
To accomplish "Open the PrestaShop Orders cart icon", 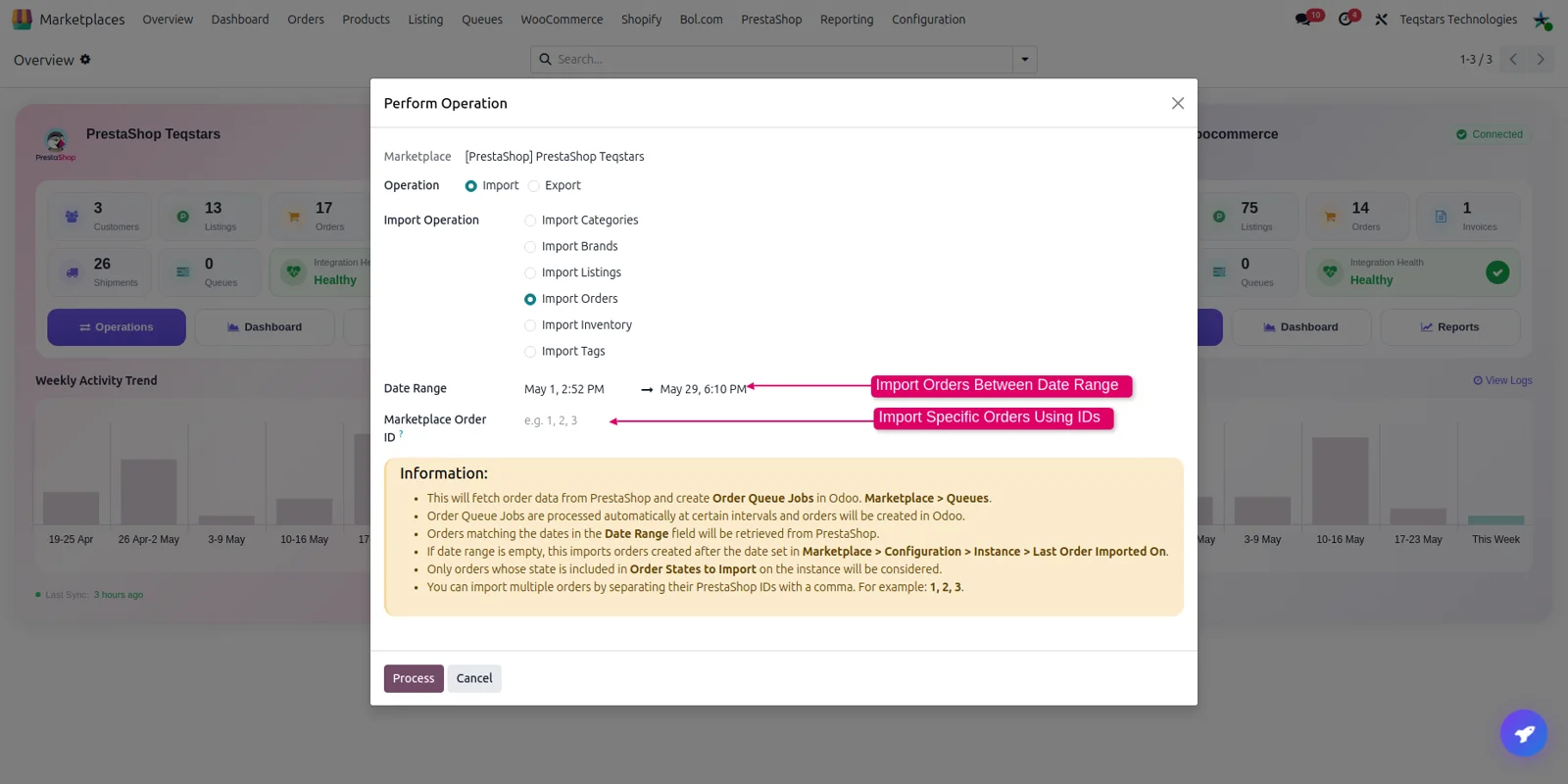I will coord(294,217).
